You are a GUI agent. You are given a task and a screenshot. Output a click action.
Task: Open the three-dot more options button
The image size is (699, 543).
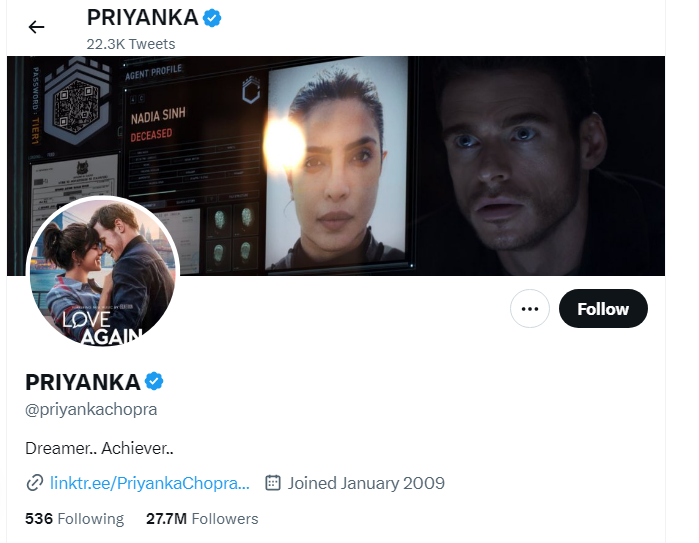click(530, 309)
